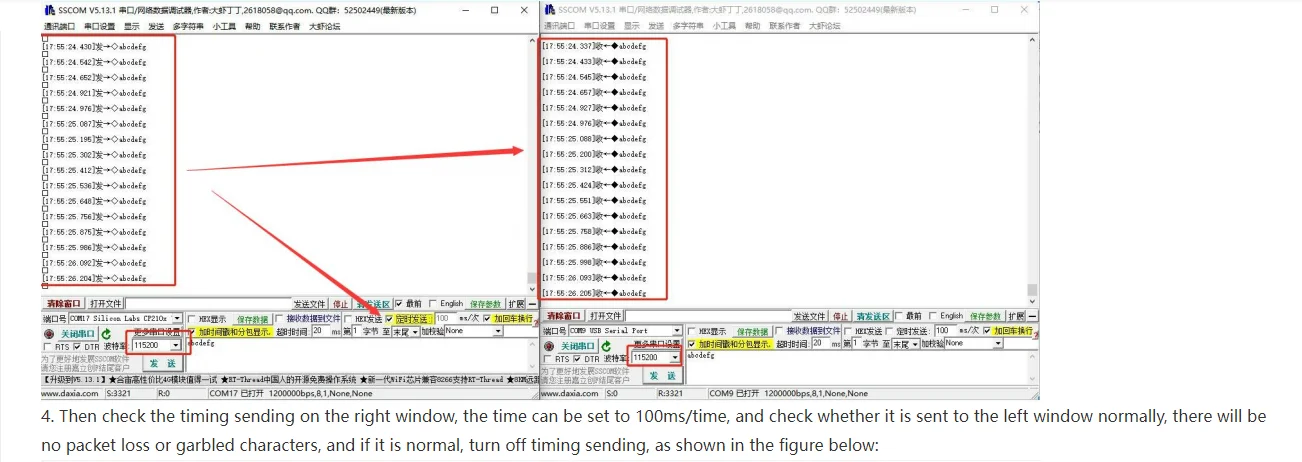
Task: Open COM17 Silicon Labs port dropdown
Action: (x=177, y=318)
